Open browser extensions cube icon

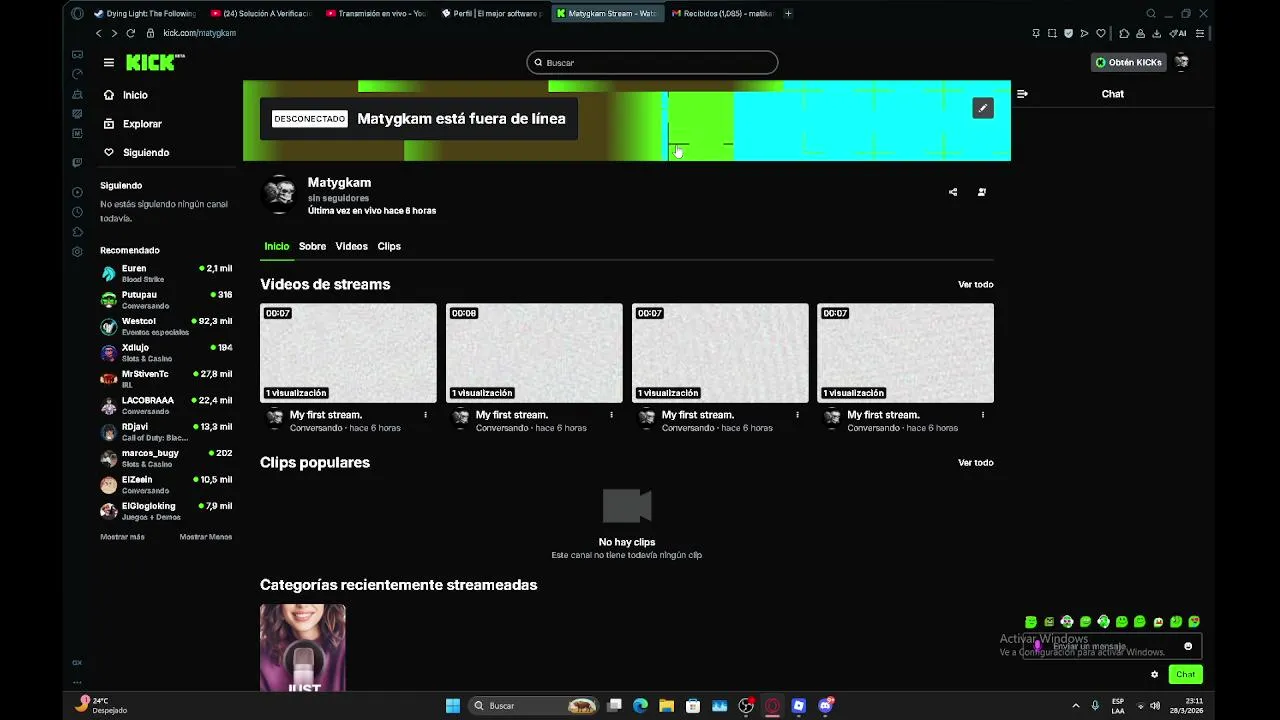click(1124, 33)
